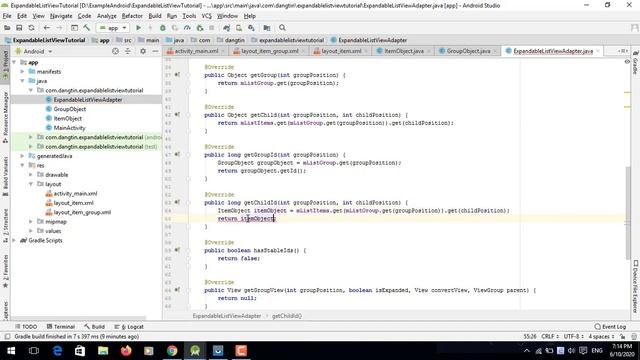Open the AVD Manager icon
Image resolution: width=640 pixels, height=360 pixels.
tap(239, 28)
